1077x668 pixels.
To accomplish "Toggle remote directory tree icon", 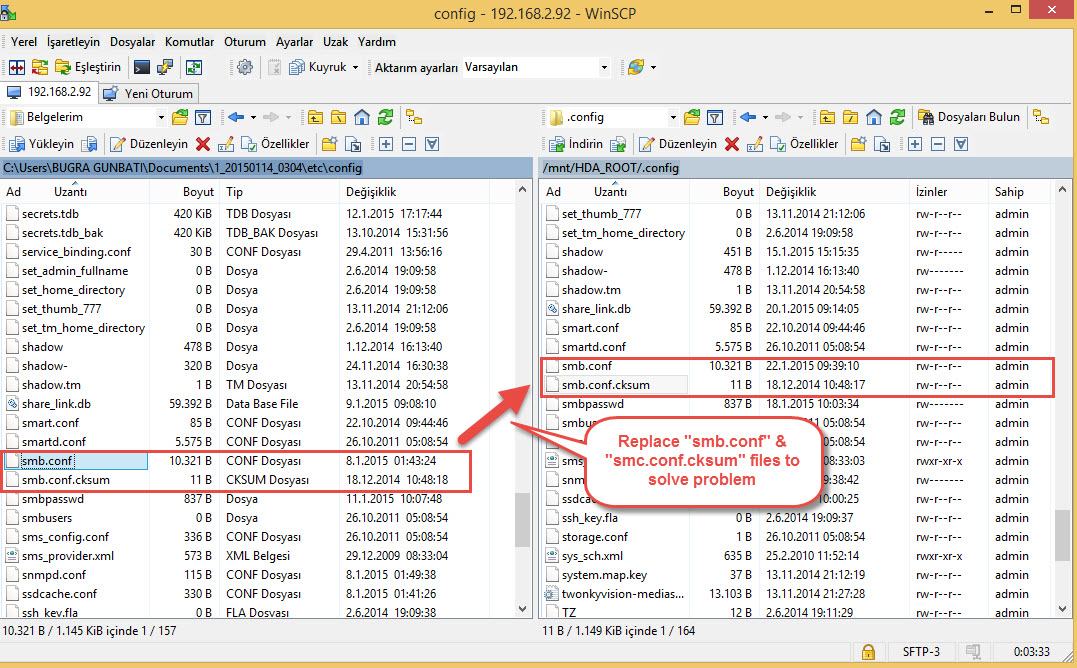I will 1041,117.
